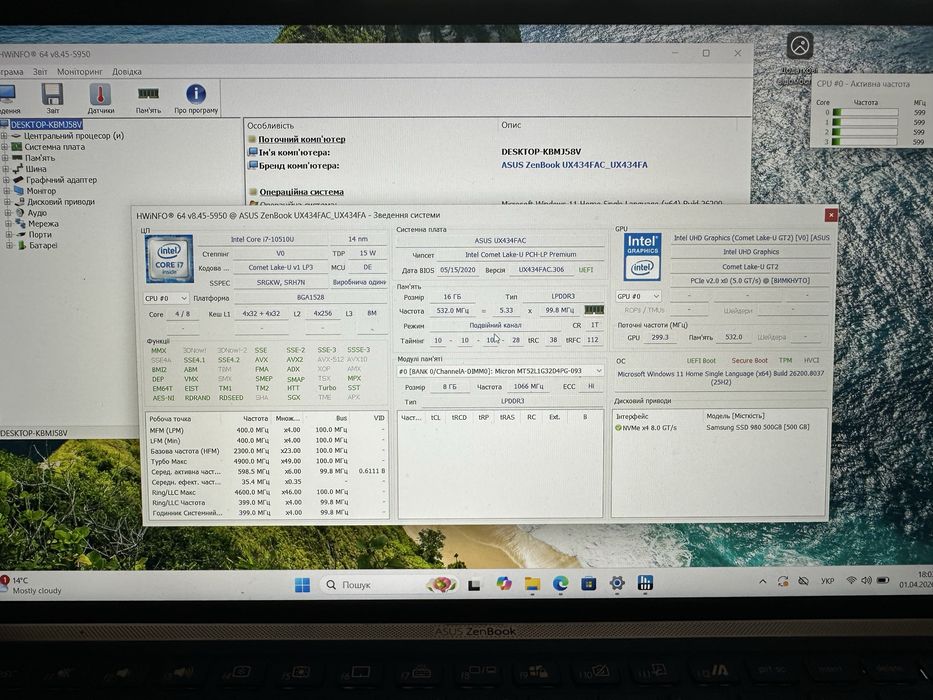Open the Пам'ять memory toolbar icon

148,98
